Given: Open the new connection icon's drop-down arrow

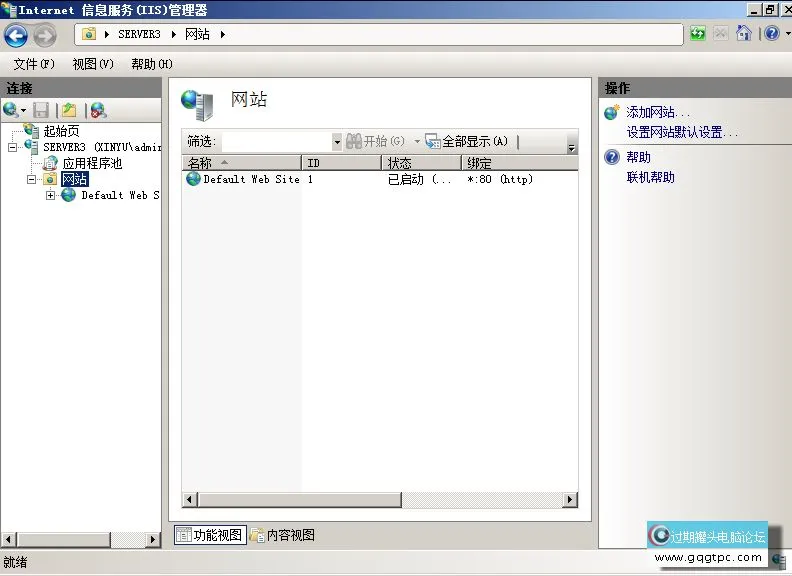Looking at the screenshot, I should pos(23,110).
